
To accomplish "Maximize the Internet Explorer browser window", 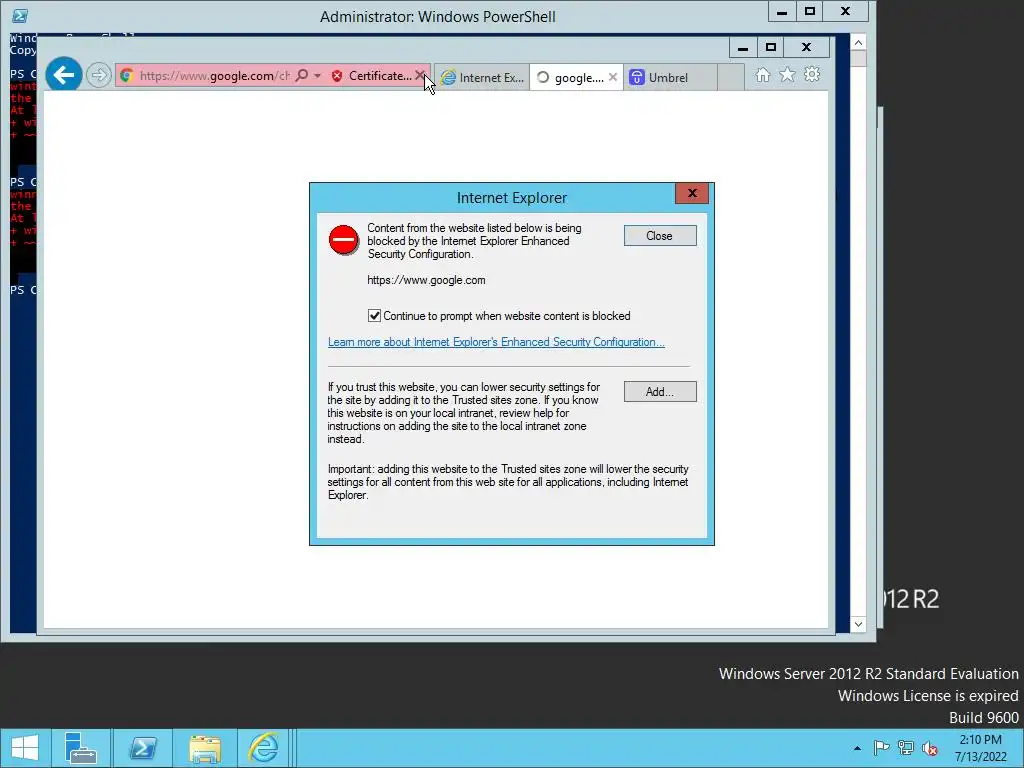I will tap(771, 48).
